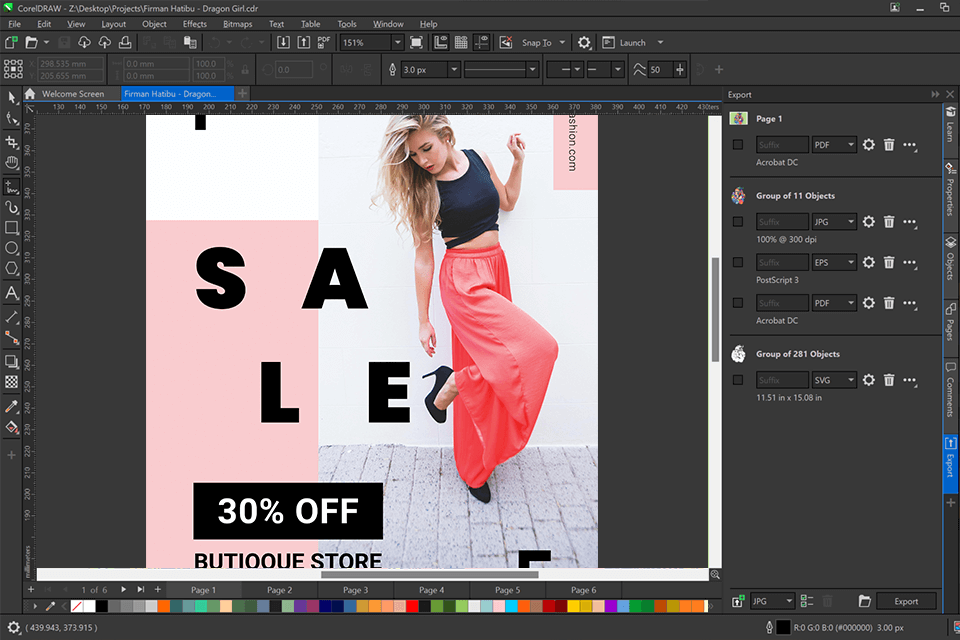Select the Parallel Dimension tool

pyautogui.click(x=12, y=317)
